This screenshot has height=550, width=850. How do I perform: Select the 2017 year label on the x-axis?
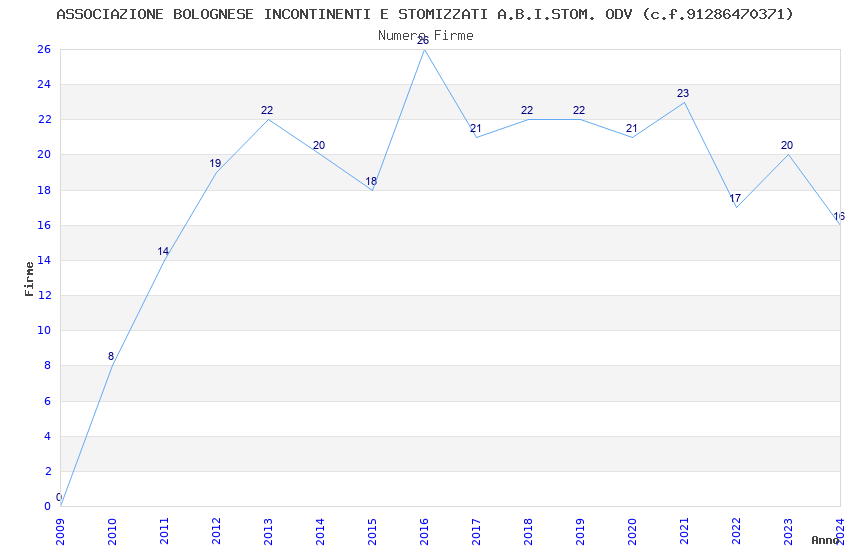click(x=476, y=531)
